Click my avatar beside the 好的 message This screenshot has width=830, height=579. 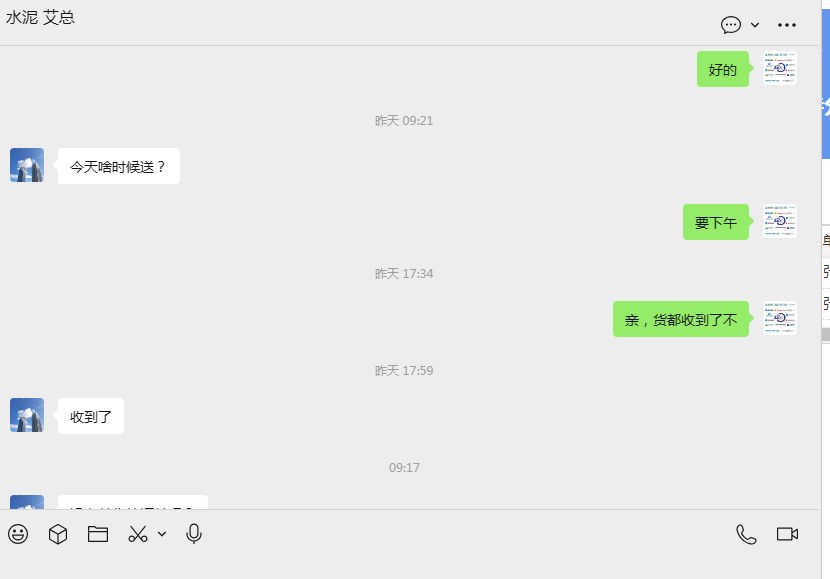coord(780,68)
